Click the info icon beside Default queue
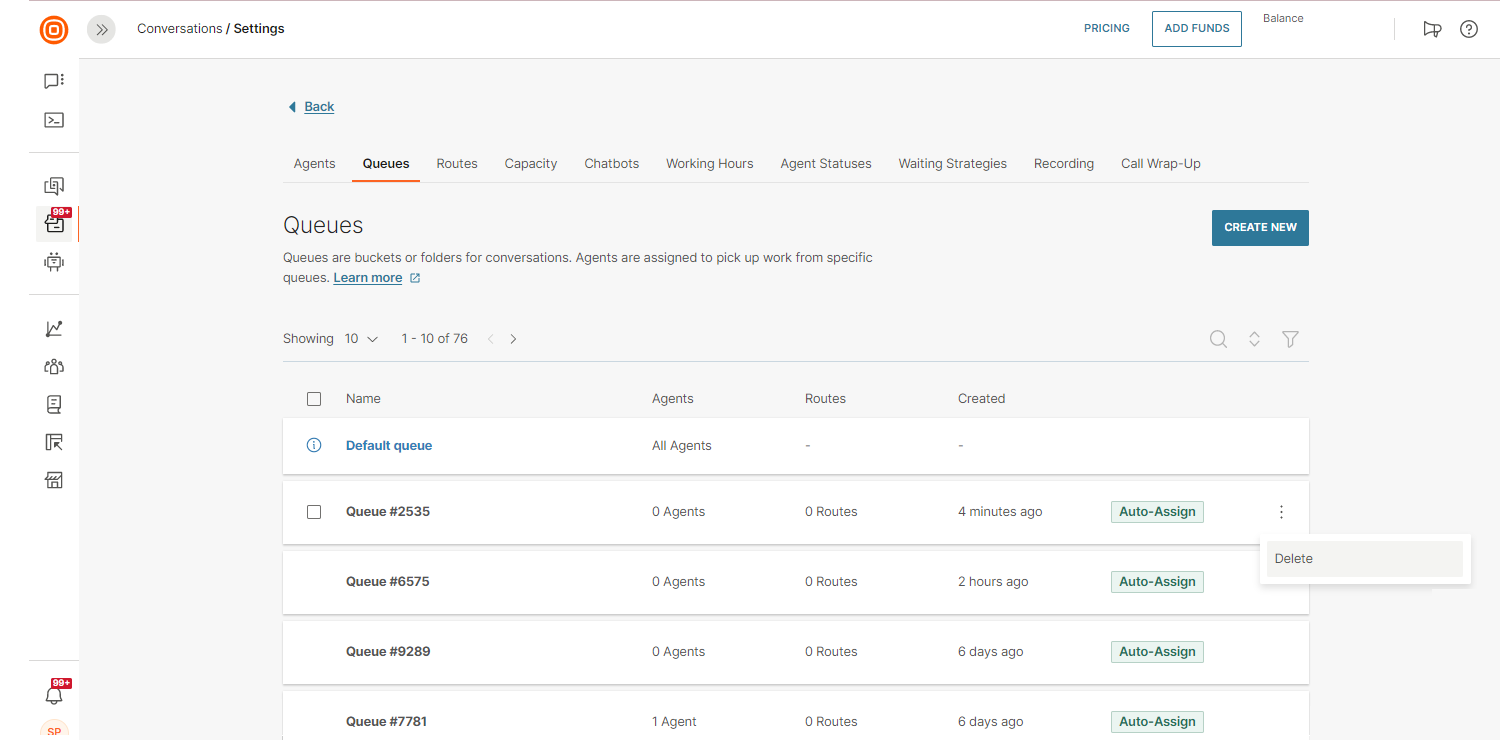Image resolution: width=1500 pixels, height=740 pixels. tap(314, 445)
